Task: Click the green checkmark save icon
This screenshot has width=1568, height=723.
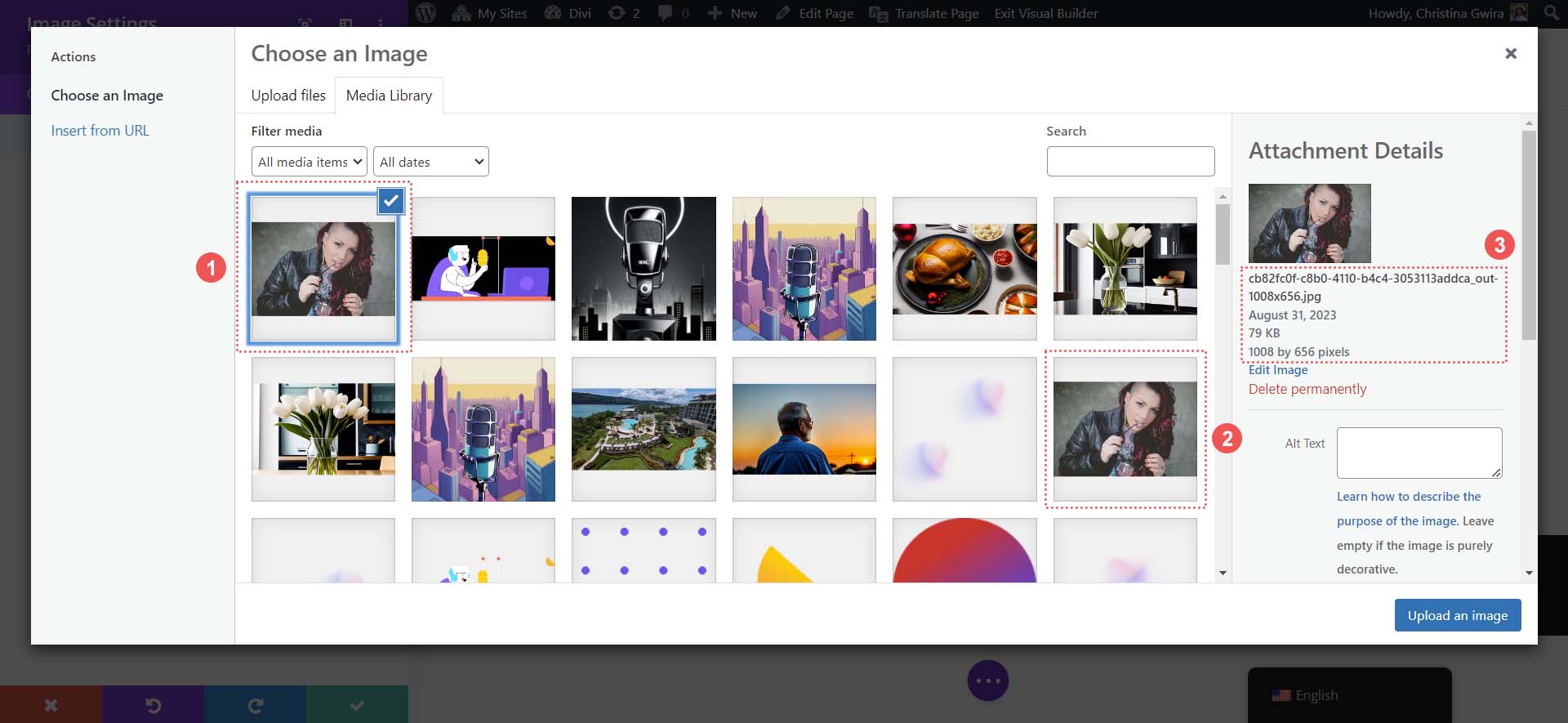Action: click(357, 705)
